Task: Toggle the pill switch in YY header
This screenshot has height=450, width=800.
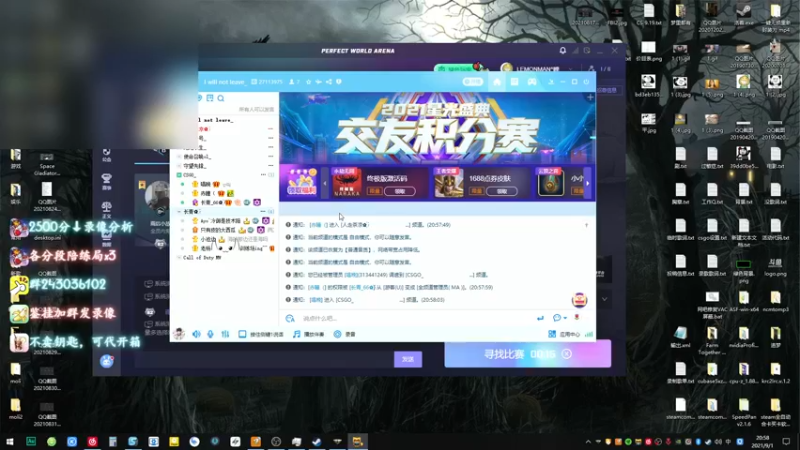Action: pos(472,82)
